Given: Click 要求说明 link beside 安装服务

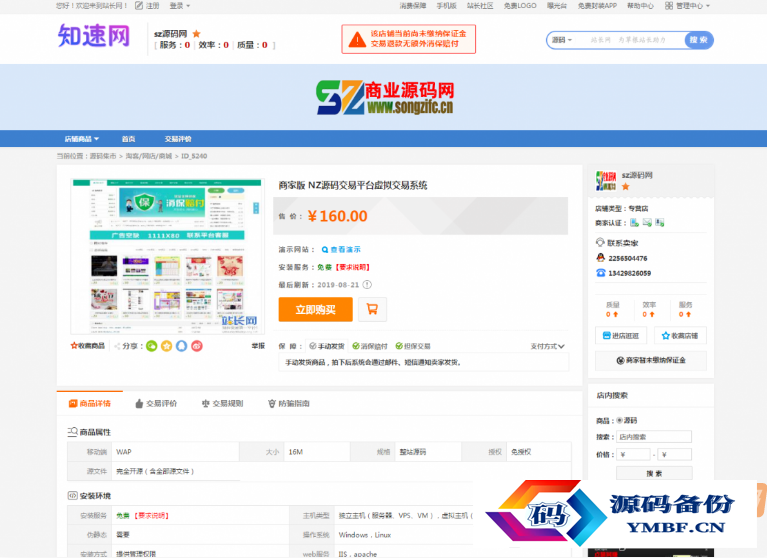Looking at the screenshot, I should (x=353, y=267).
